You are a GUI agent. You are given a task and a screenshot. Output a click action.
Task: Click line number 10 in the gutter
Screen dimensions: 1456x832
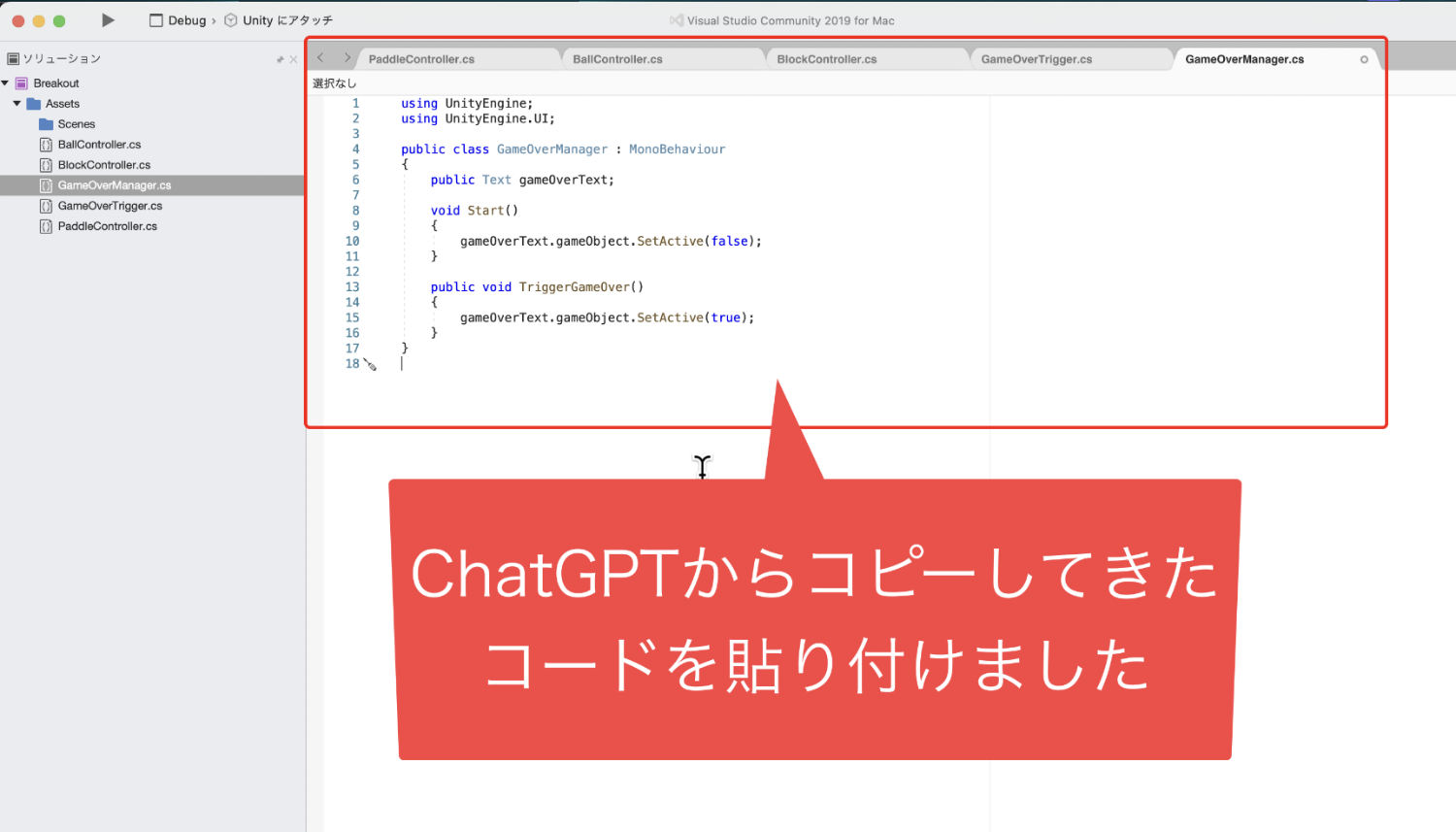352,241
